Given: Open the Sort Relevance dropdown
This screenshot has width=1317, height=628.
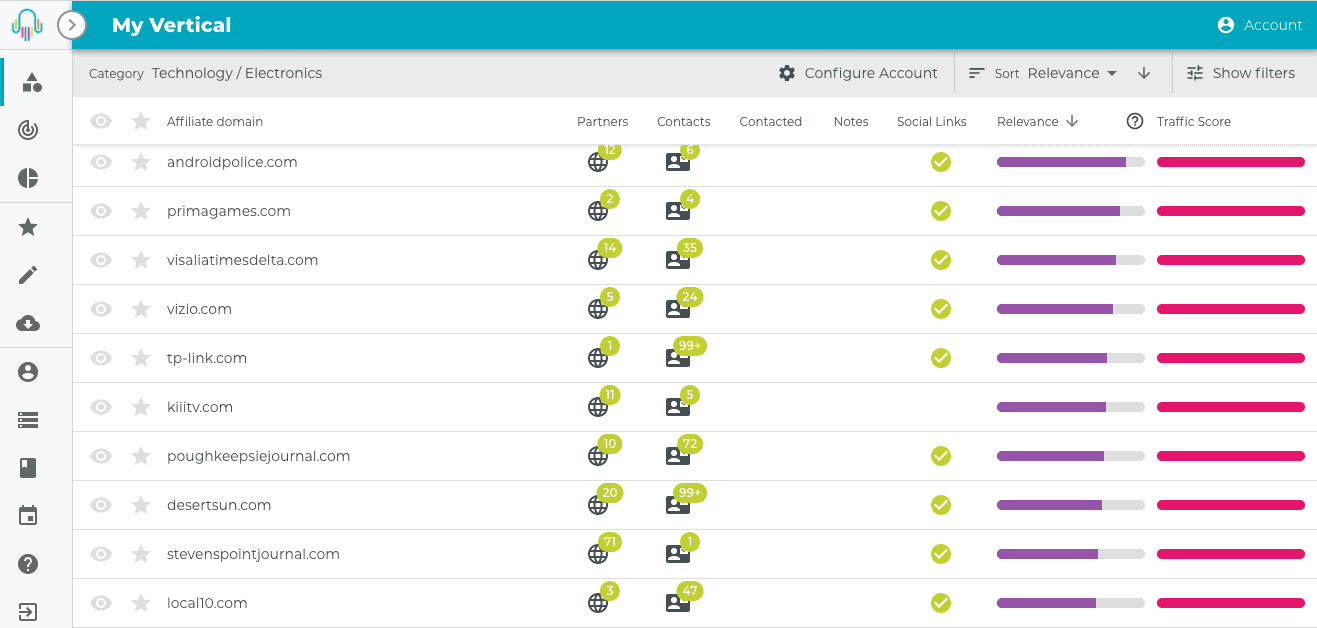Looking at the screenshot, I should tap(1043, 73).
